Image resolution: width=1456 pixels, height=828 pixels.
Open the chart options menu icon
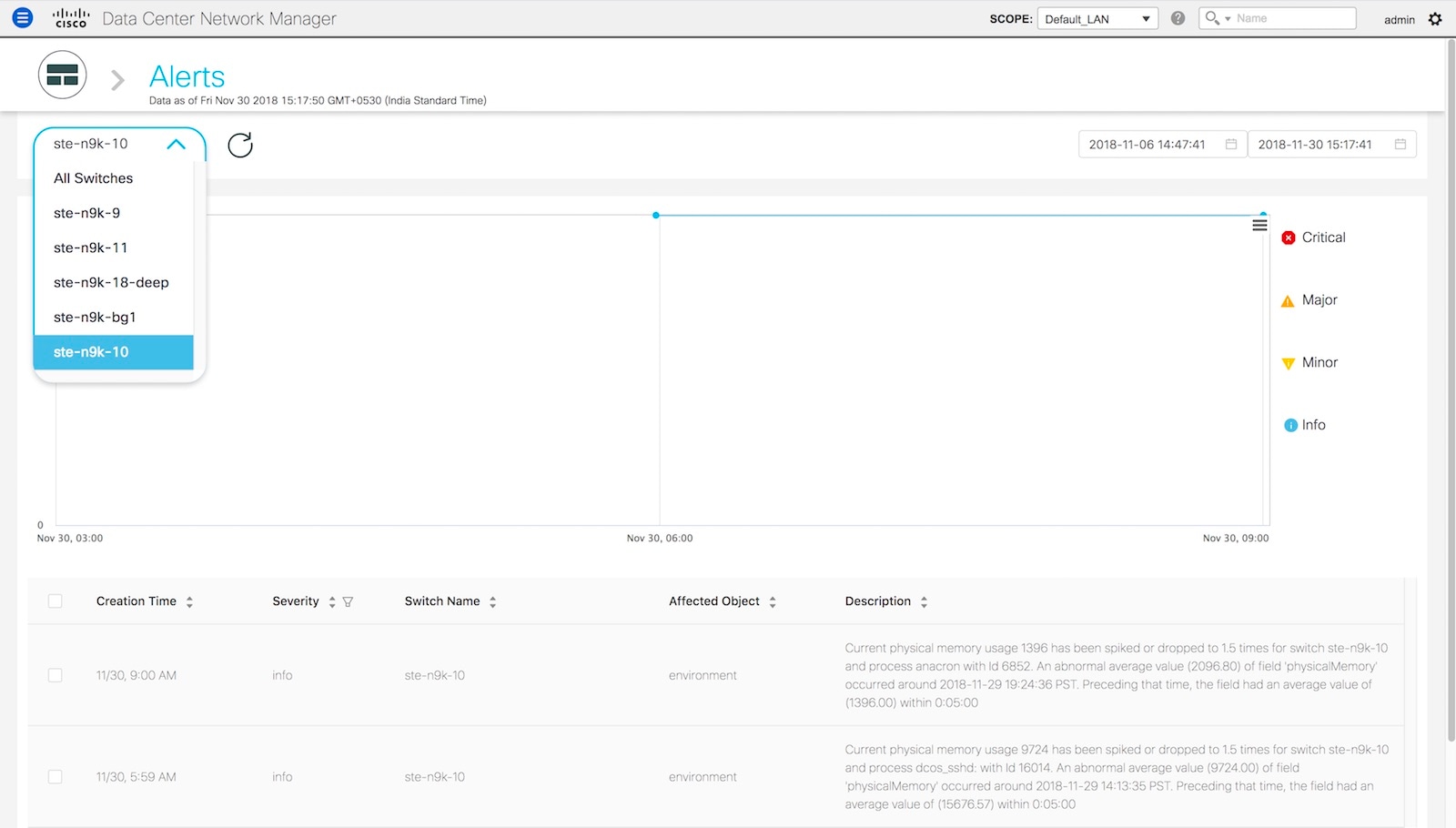tap(1259, 225)
